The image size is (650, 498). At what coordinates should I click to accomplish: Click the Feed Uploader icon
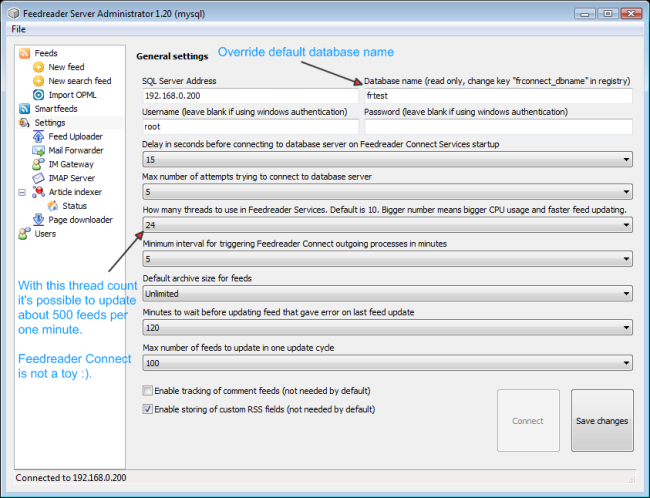(39, 137)
